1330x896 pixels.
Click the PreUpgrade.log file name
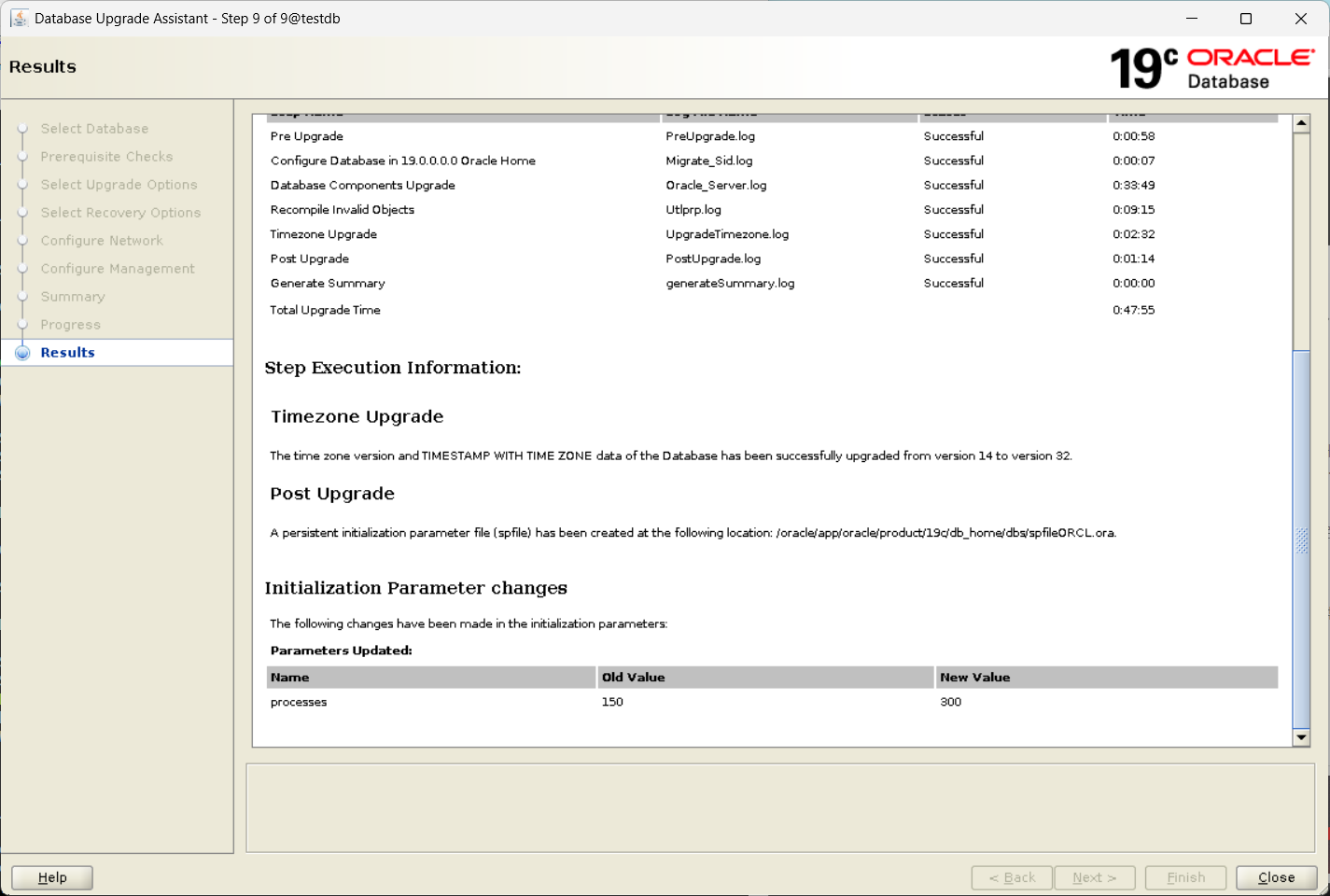pyautogui.click(x=710, y=136)
